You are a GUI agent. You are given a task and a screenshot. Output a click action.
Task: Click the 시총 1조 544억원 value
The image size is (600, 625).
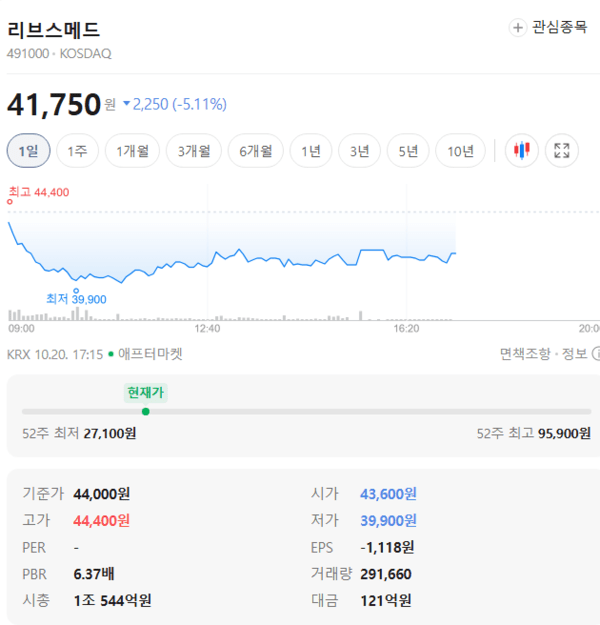tap(112, 600)
